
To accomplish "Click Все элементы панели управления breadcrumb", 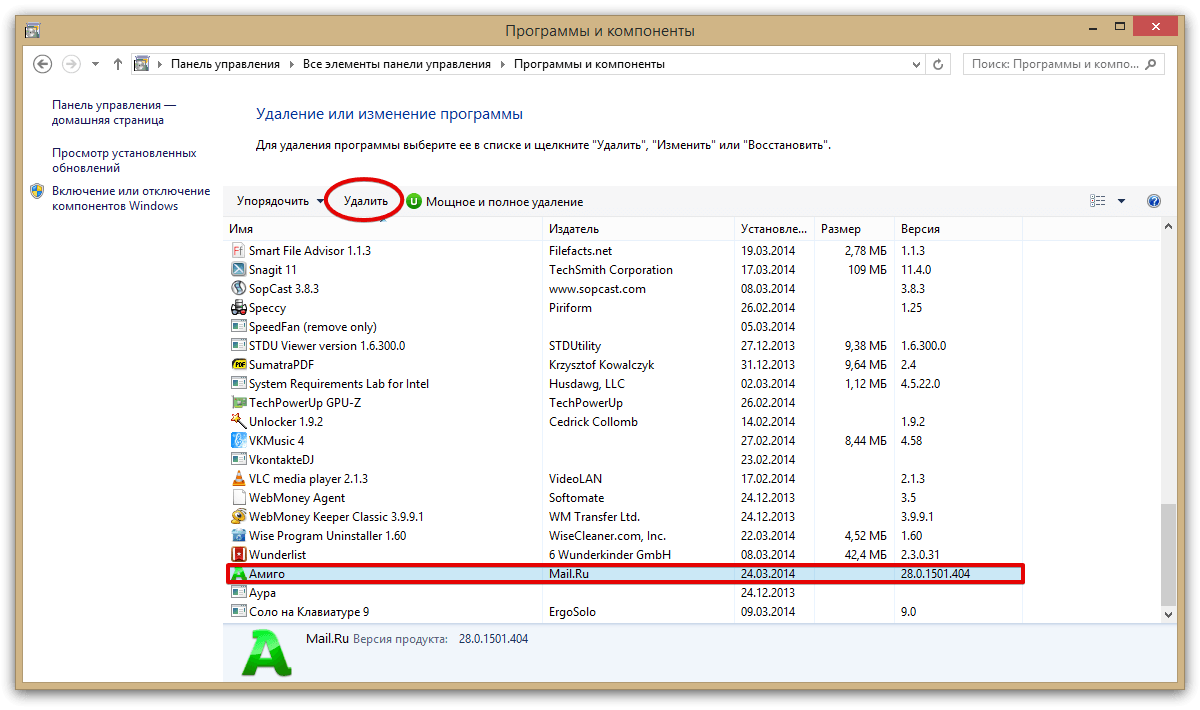I will pos(397,64).
